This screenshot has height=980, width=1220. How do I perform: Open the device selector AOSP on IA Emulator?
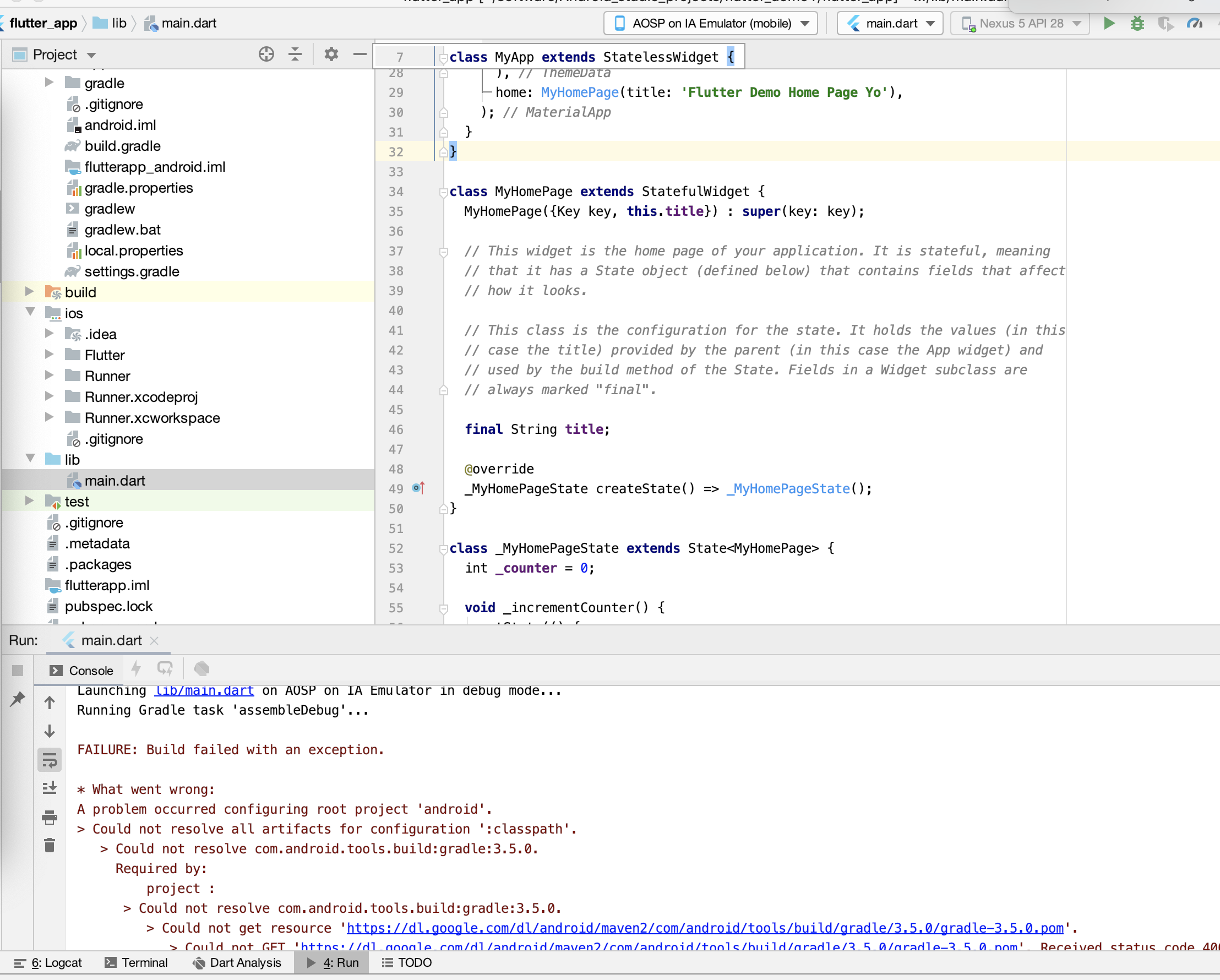click(x=711, y=23)
